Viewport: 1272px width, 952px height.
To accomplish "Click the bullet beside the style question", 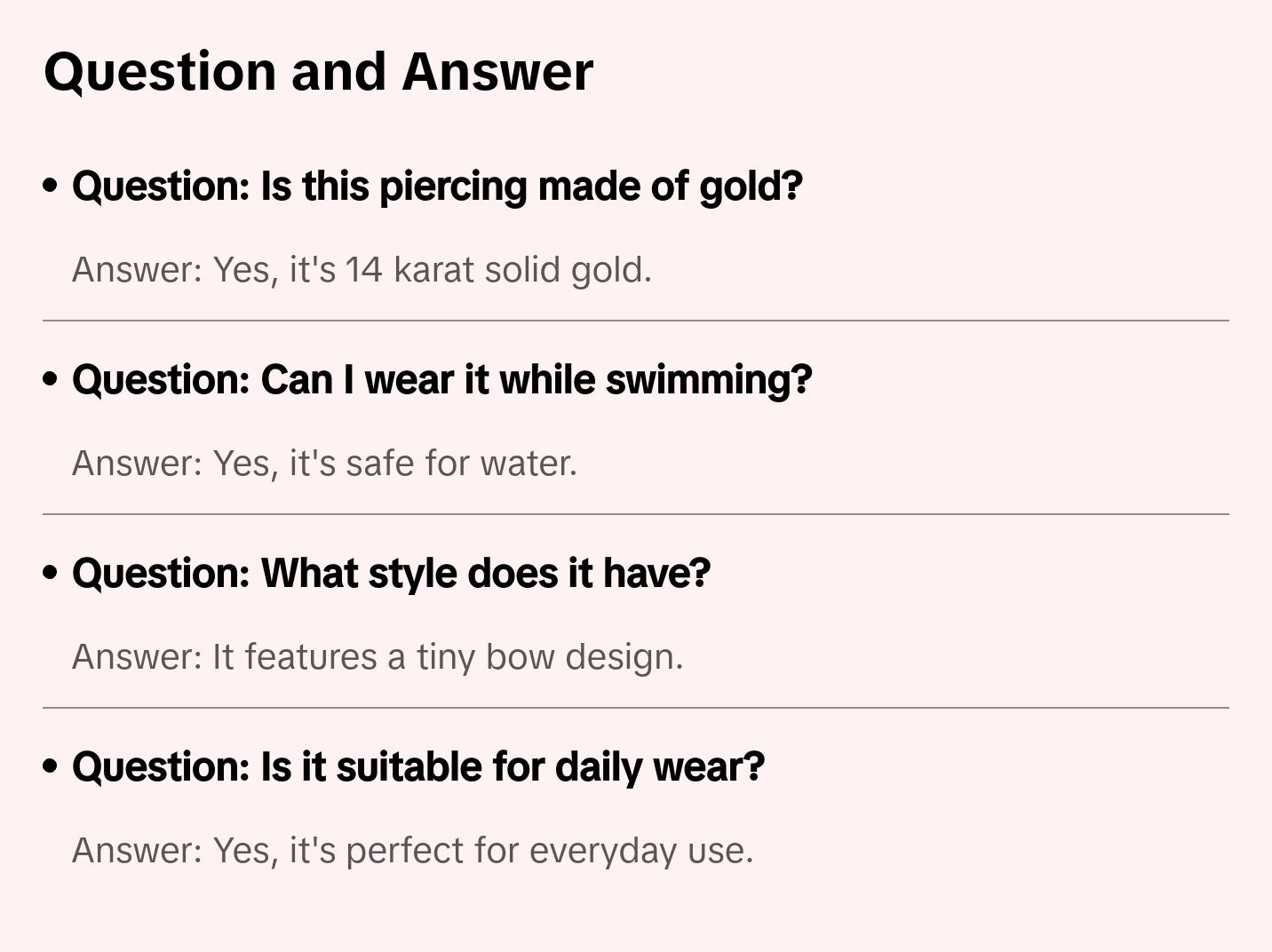I will pyautogui.click(x=51, y=573).
